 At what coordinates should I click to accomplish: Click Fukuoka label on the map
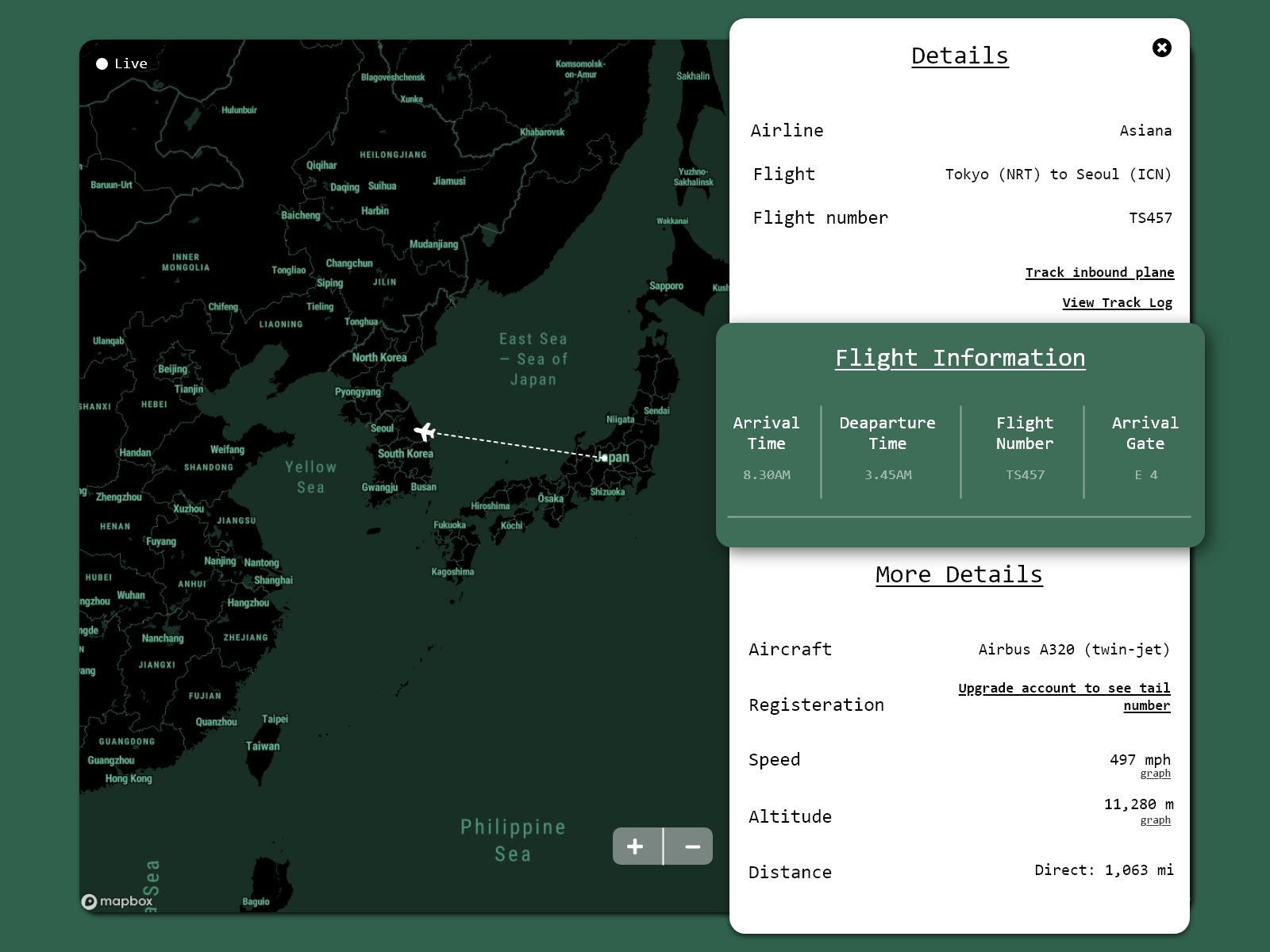[x=450, y=524]
